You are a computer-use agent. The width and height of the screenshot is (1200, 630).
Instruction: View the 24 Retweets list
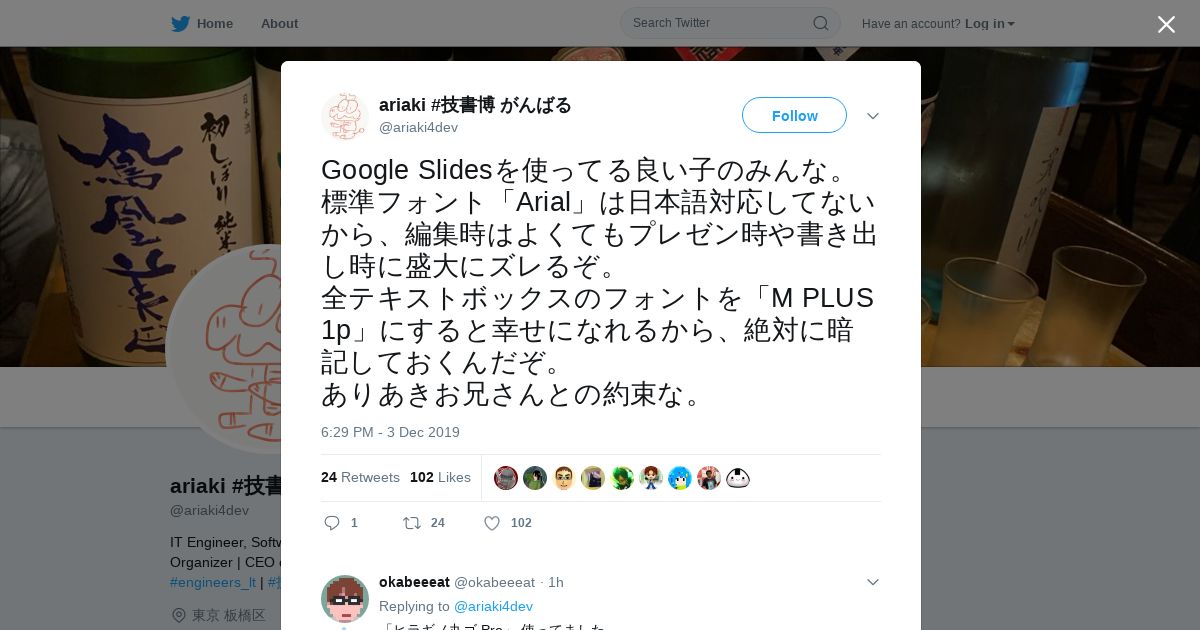[x=360, y=477]
